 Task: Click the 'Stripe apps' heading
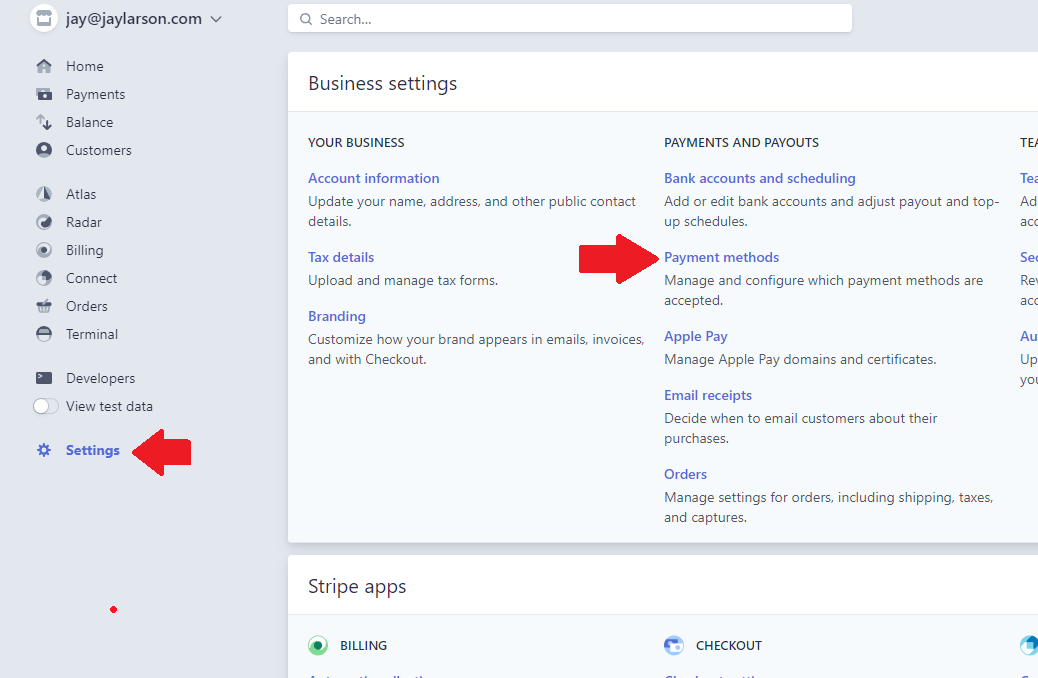click(x=357, y=587)
